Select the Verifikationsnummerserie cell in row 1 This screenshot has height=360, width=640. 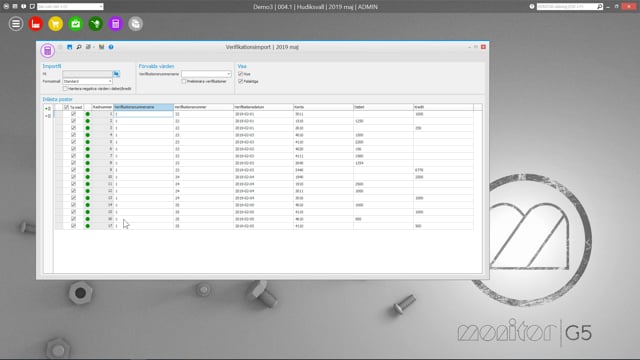point(143,114)
